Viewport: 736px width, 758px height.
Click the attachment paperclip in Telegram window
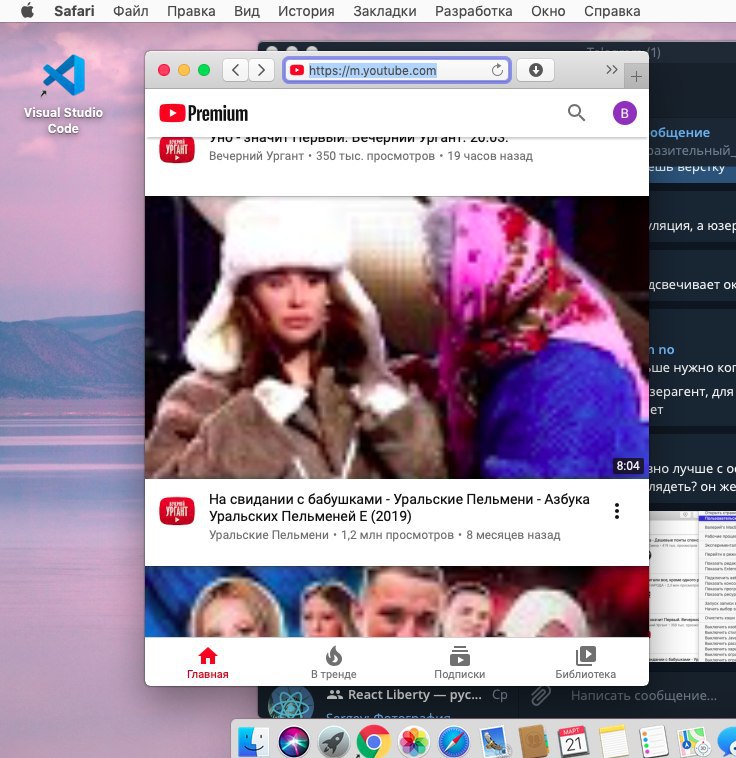click(x=541, y=695)
